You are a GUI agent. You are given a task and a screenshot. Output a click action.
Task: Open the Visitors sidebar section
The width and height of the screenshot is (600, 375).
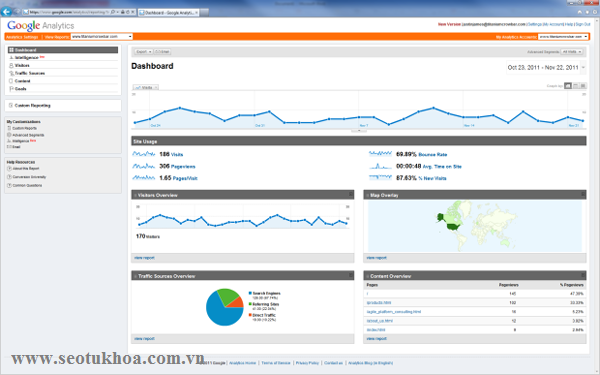pyautogui.click(x=22, y=65)
